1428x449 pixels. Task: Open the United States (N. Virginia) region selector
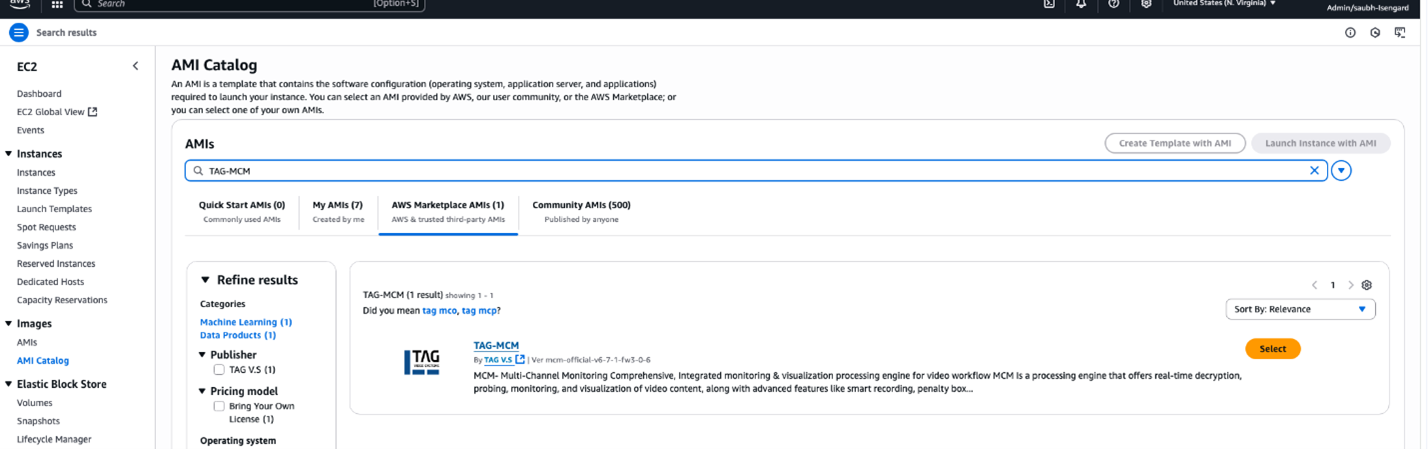pos(1224,4)
